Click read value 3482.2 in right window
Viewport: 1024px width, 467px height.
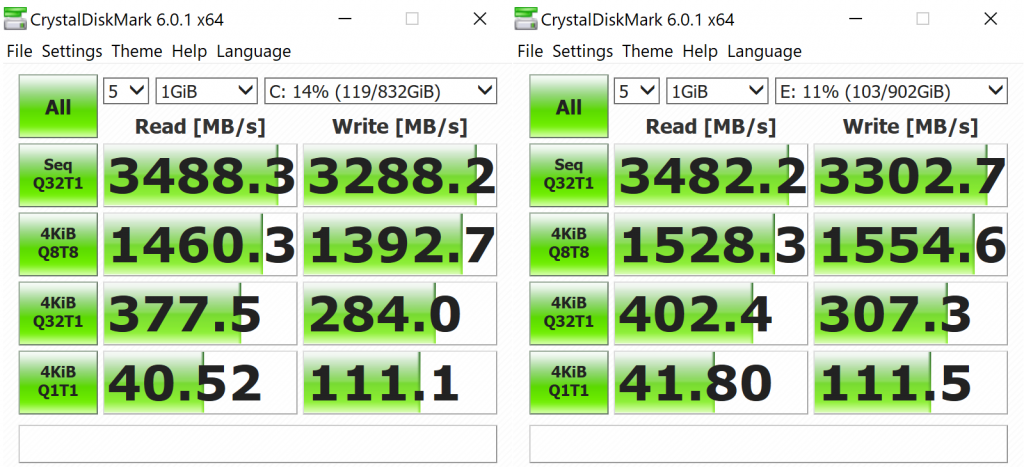711,175
